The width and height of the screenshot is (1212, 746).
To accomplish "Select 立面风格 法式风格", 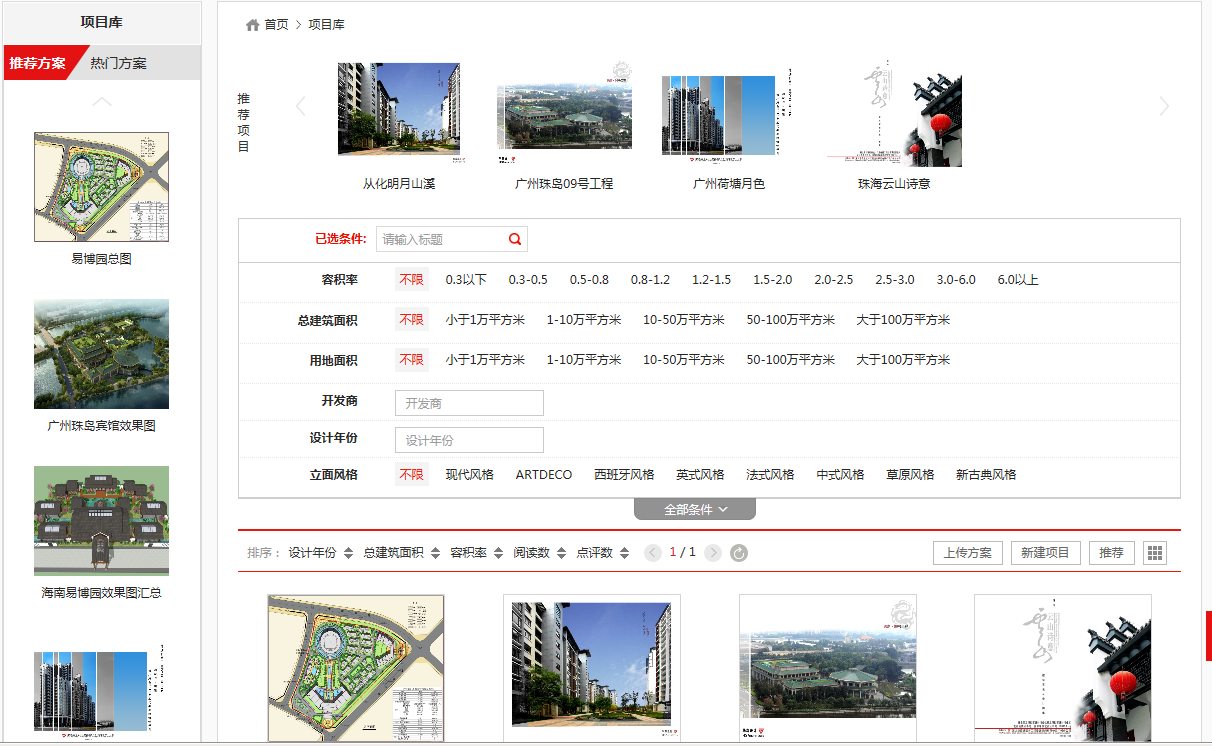I will tap(770, 475).
